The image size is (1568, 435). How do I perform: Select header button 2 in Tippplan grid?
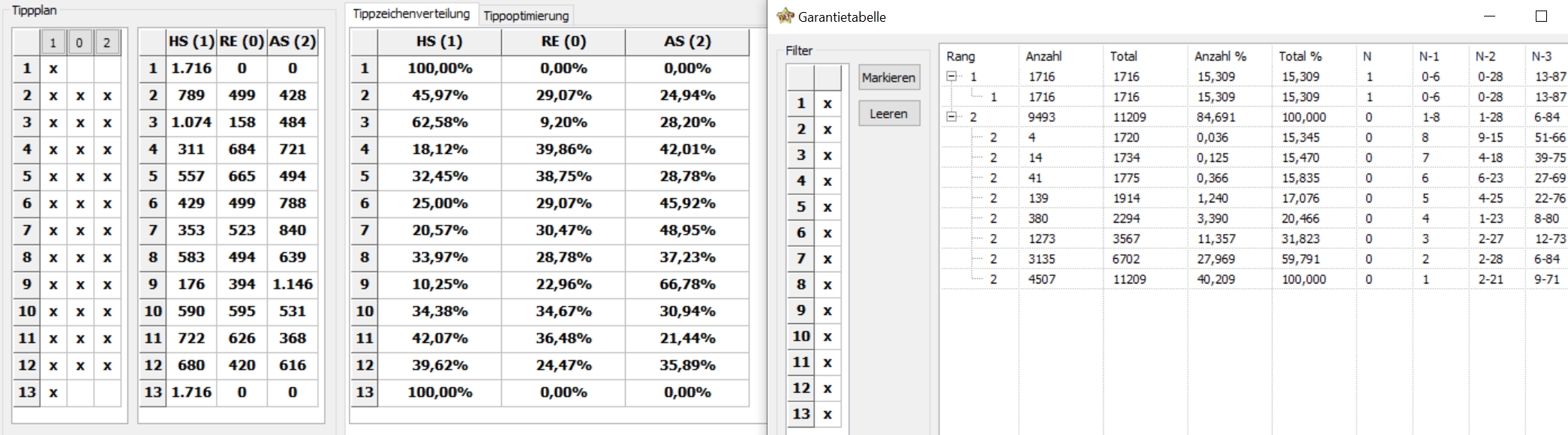(107, 43)
